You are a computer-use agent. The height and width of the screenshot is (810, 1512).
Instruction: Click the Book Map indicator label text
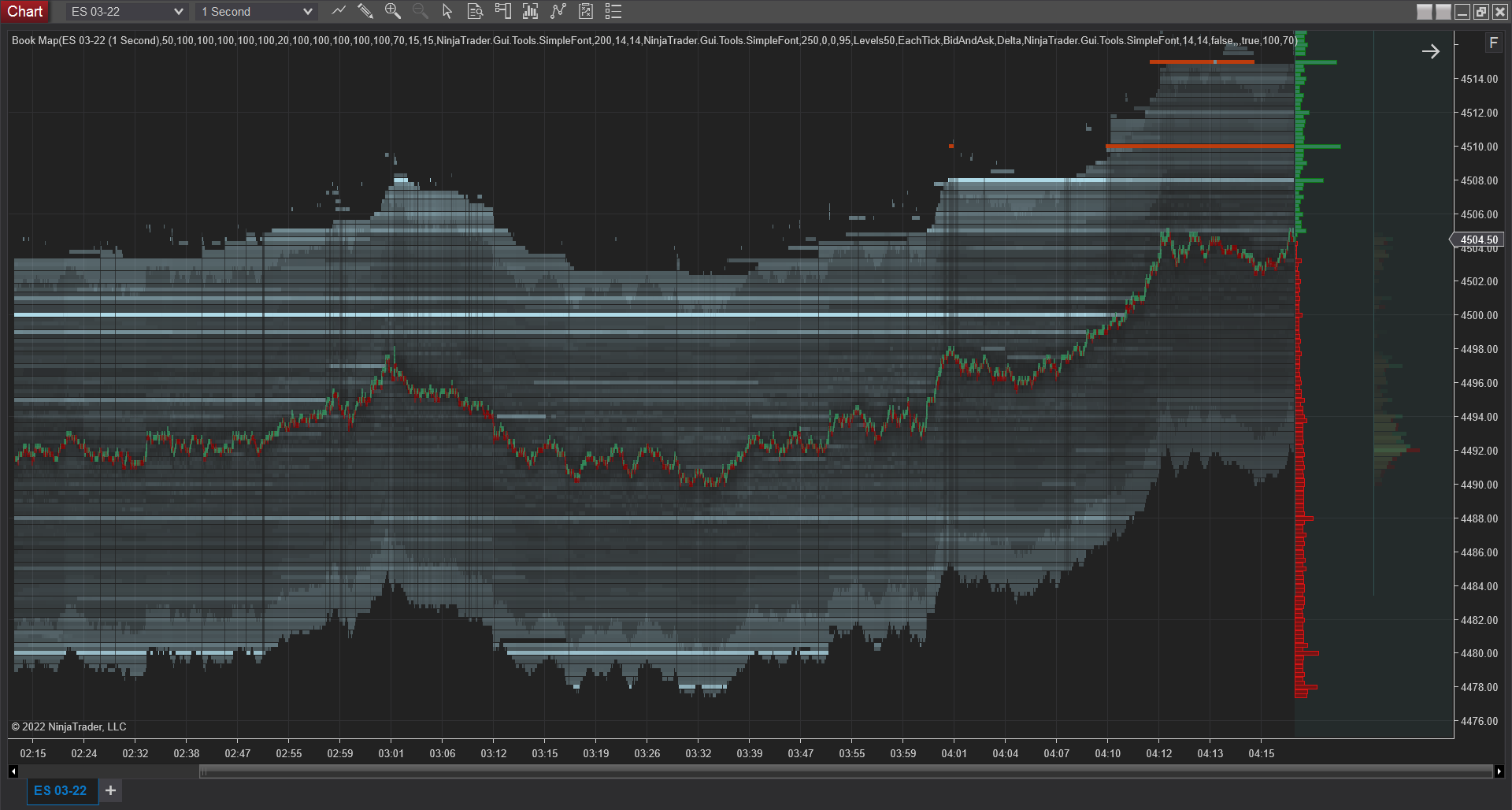pos(654,40)
